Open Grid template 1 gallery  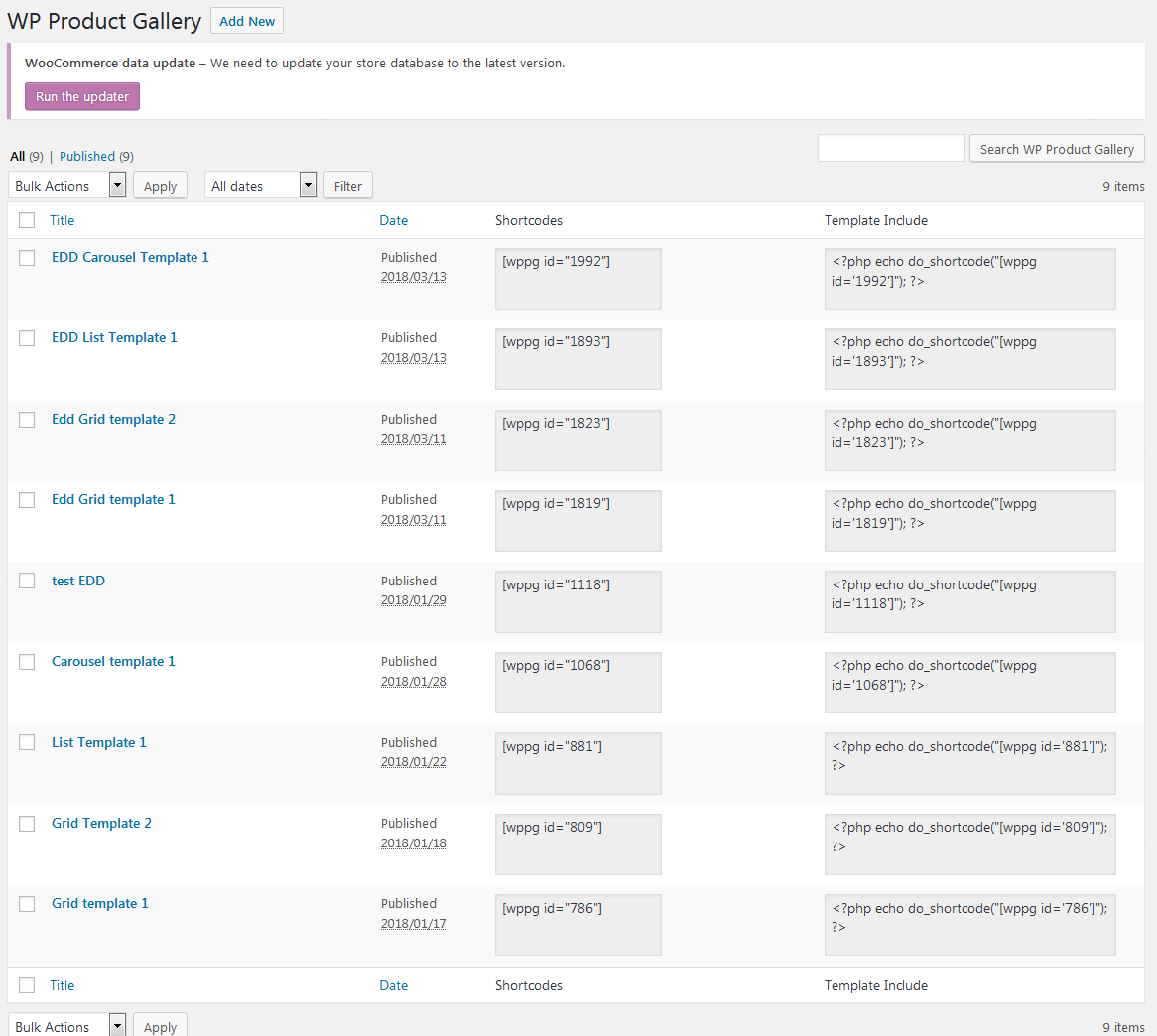tap(99, 904)
